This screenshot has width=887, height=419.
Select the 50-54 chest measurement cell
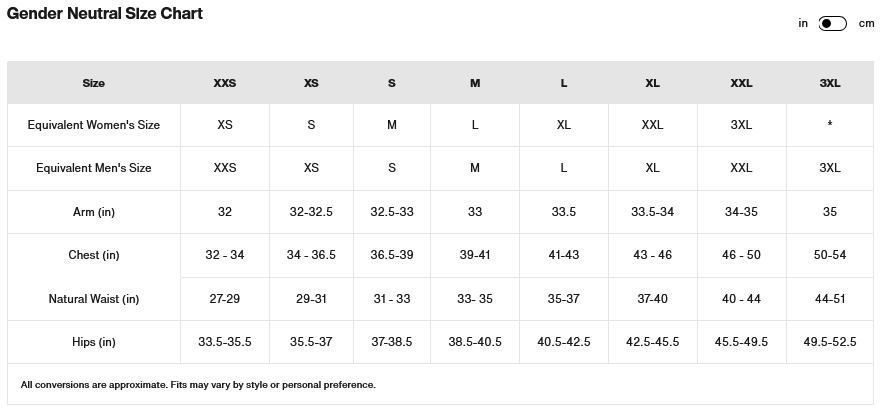830,255
